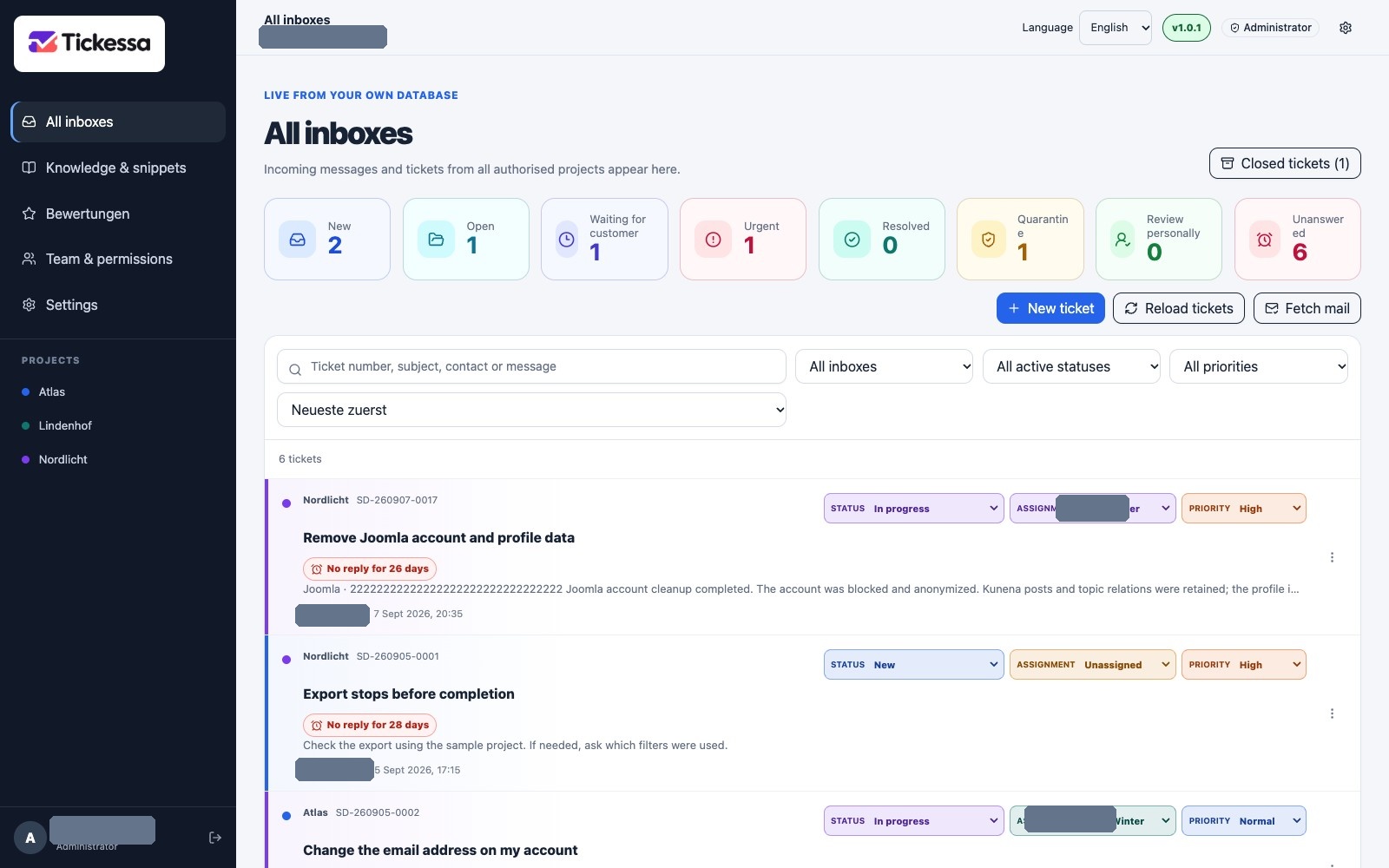Open Knowledge & snippets section

point(118,168)
